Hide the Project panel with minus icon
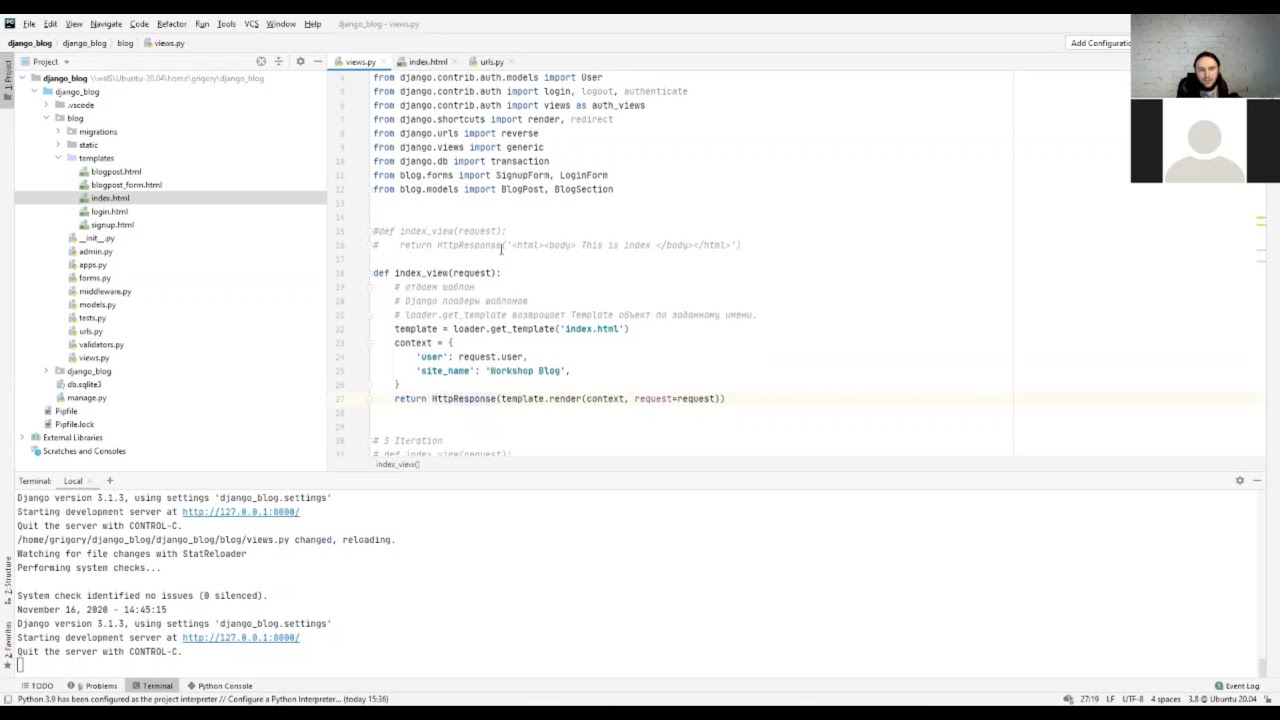Image resolution: width=1280 pixels, height=720 pixels. [x=317, y=62]
